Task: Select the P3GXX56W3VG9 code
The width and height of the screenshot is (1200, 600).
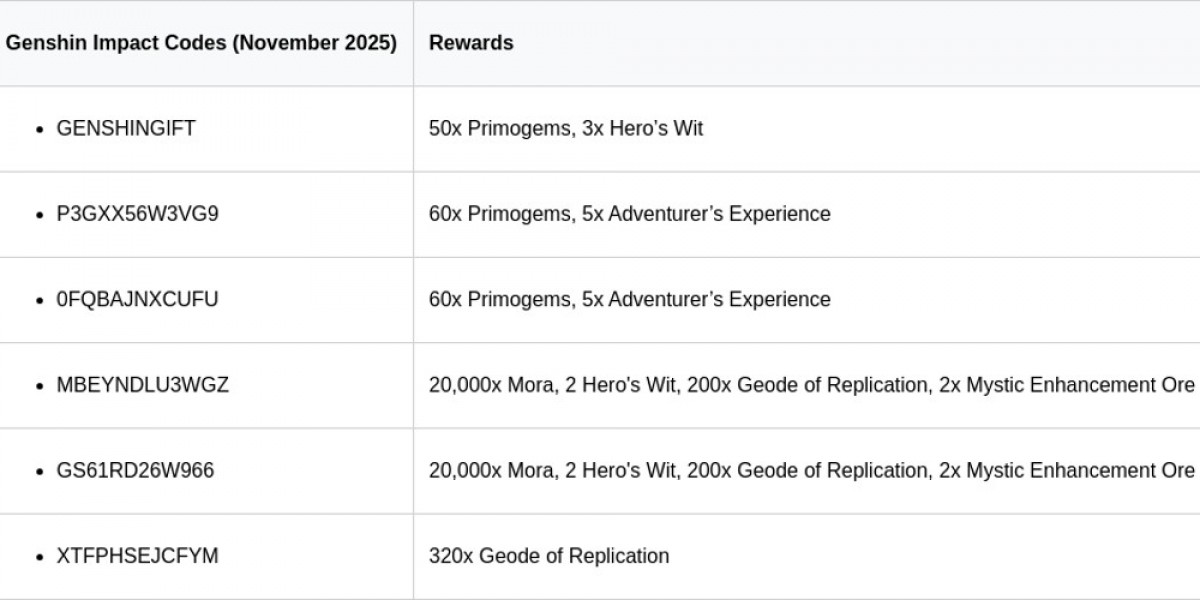Action: point(137,214)
